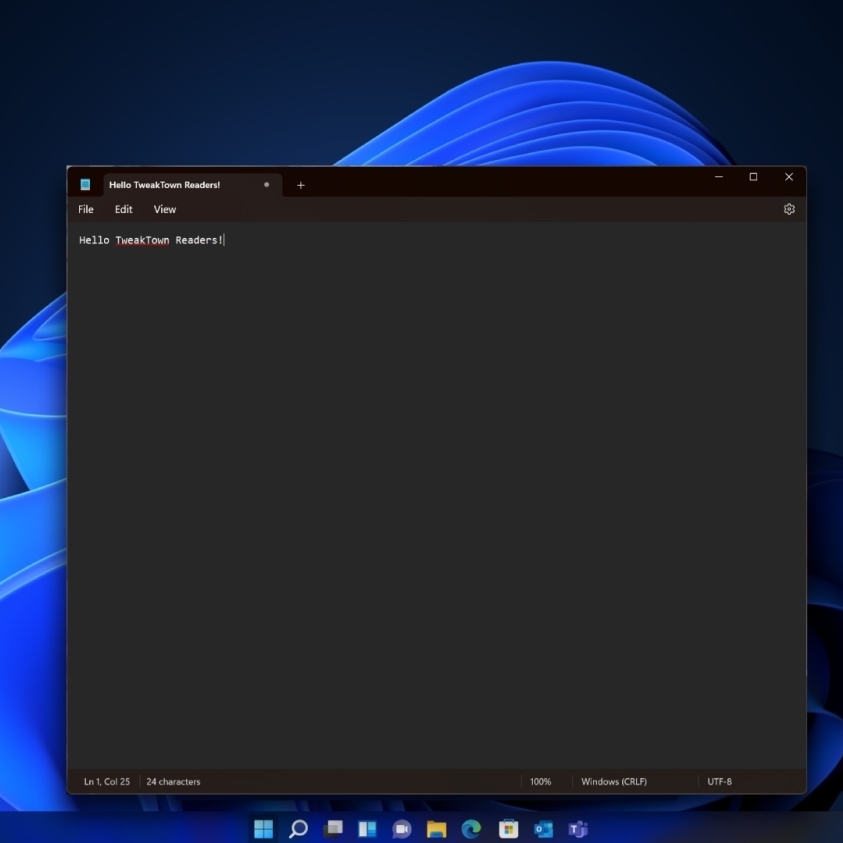Open Microsoft Store from the taskbar
843x843 pixels.
(508, 828)
